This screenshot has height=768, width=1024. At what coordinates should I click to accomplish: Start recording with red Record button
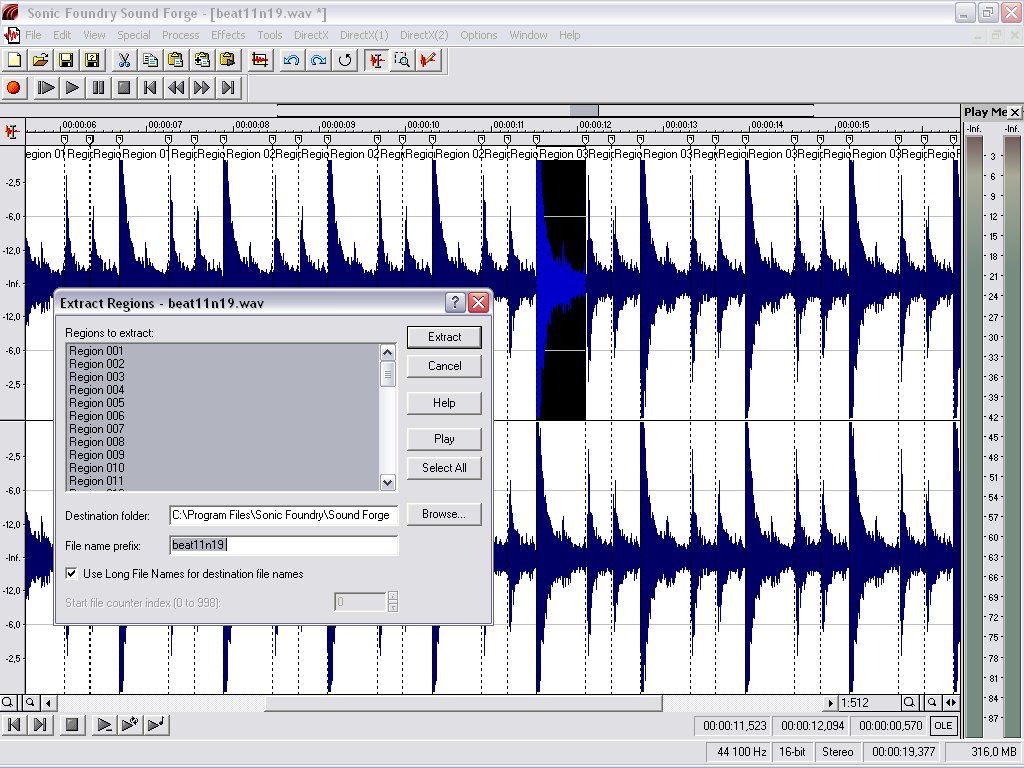[x=14, y=88]
